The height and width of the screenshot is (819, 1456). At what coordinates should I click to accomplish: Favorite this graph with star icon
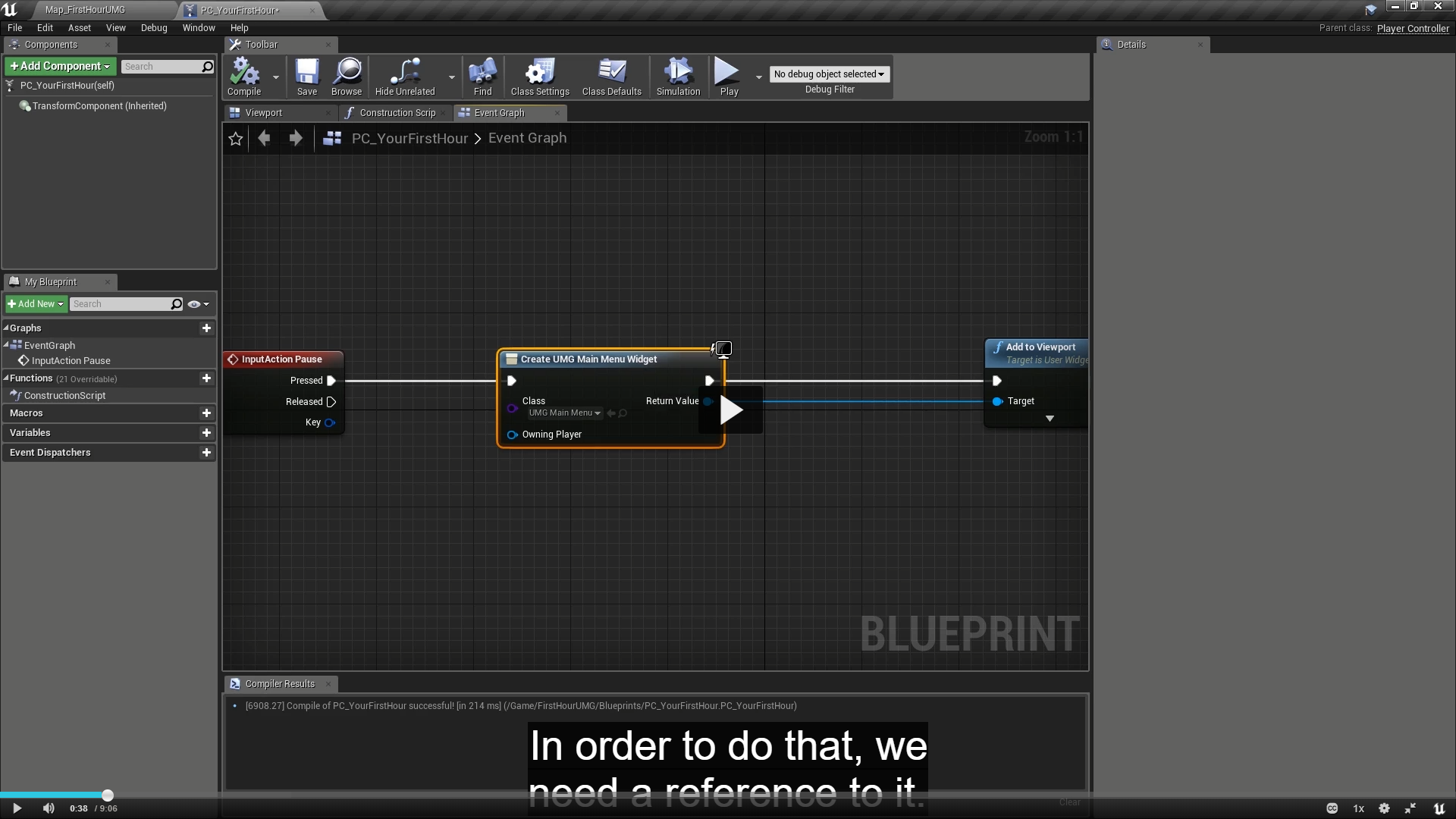pyautogui.click(x=236, y=139)
